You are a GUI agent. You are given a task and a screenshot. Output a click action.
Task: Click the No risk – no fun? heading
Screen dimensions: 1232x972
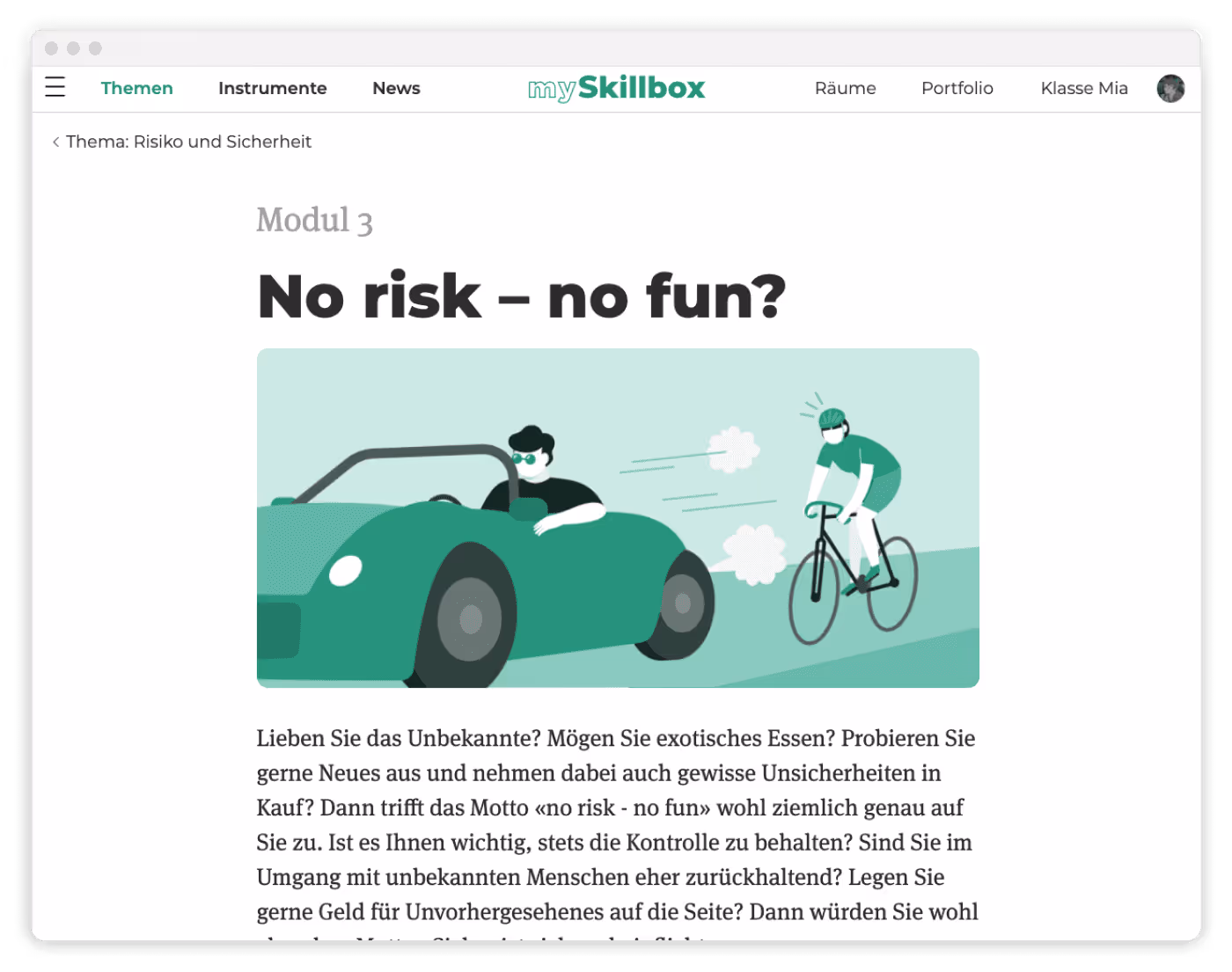click(x=521, y=296)
